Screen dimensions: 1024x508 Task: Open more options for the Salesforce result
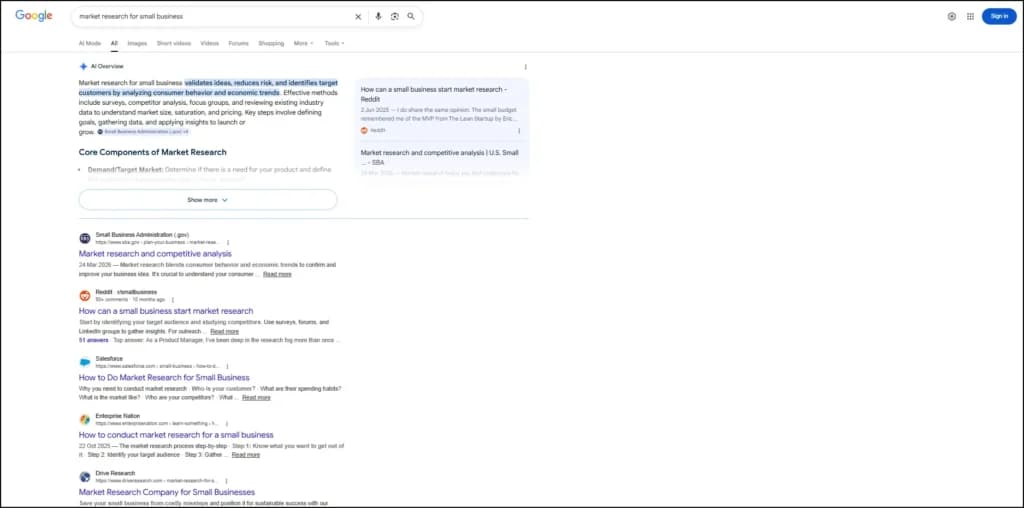227,366
